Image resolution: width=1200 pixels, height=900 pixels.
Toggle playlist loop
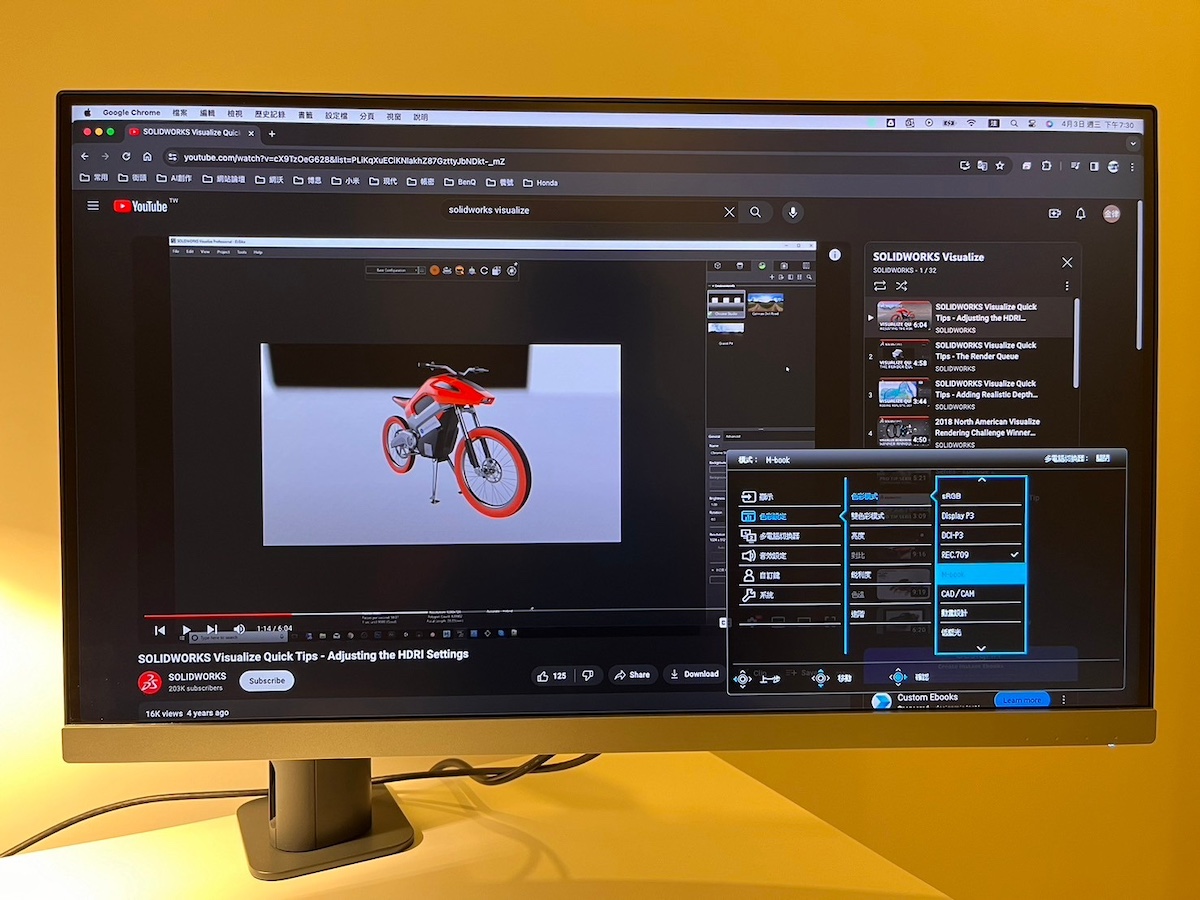point(880,286)
